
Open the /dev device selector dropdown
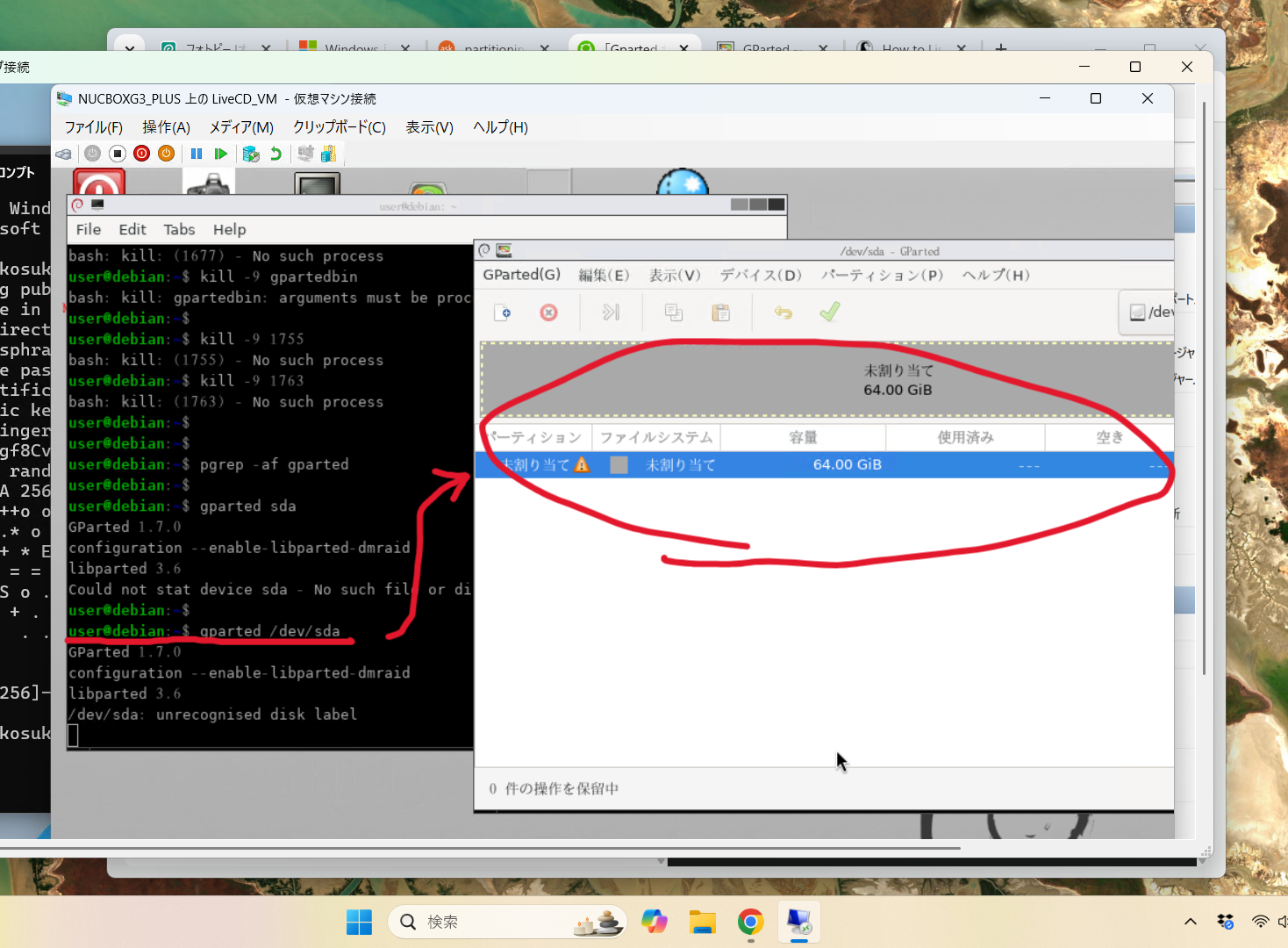1147,312
